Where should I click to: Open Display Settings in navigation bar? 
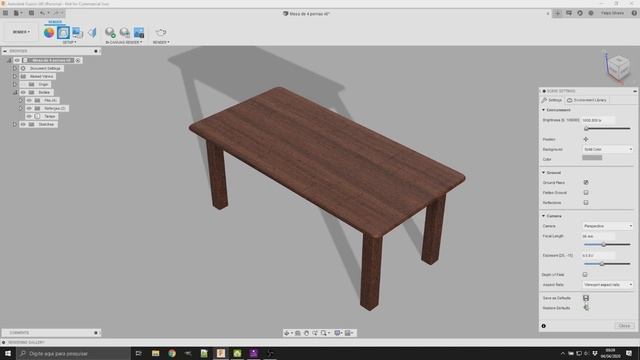click(x=338, y=333)
